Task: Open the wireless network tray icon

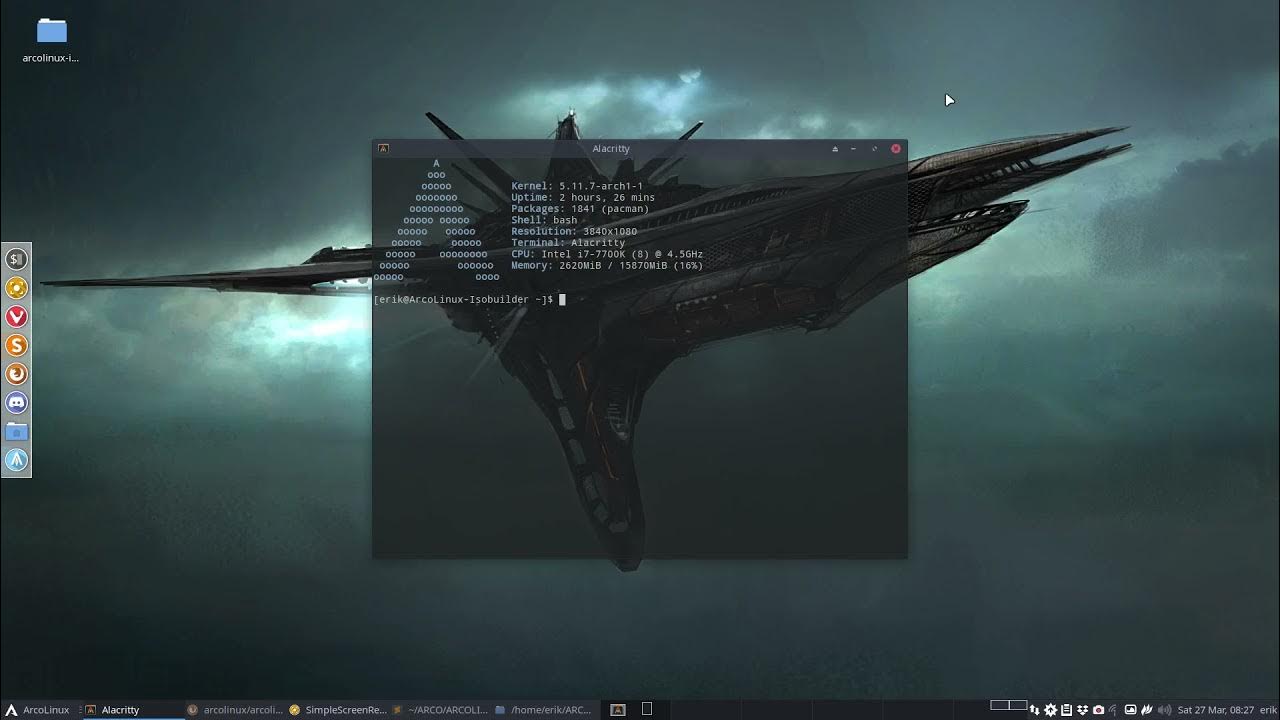Action: (x=1113, y=710)
